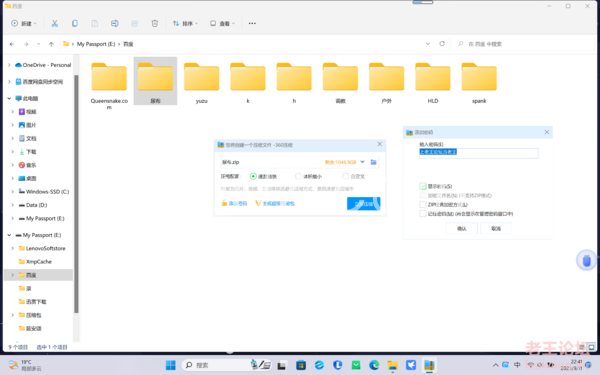This screenshot has width=600, height=375.
Task: Open the three-dots See more menu
Action: tap(252, 23)
